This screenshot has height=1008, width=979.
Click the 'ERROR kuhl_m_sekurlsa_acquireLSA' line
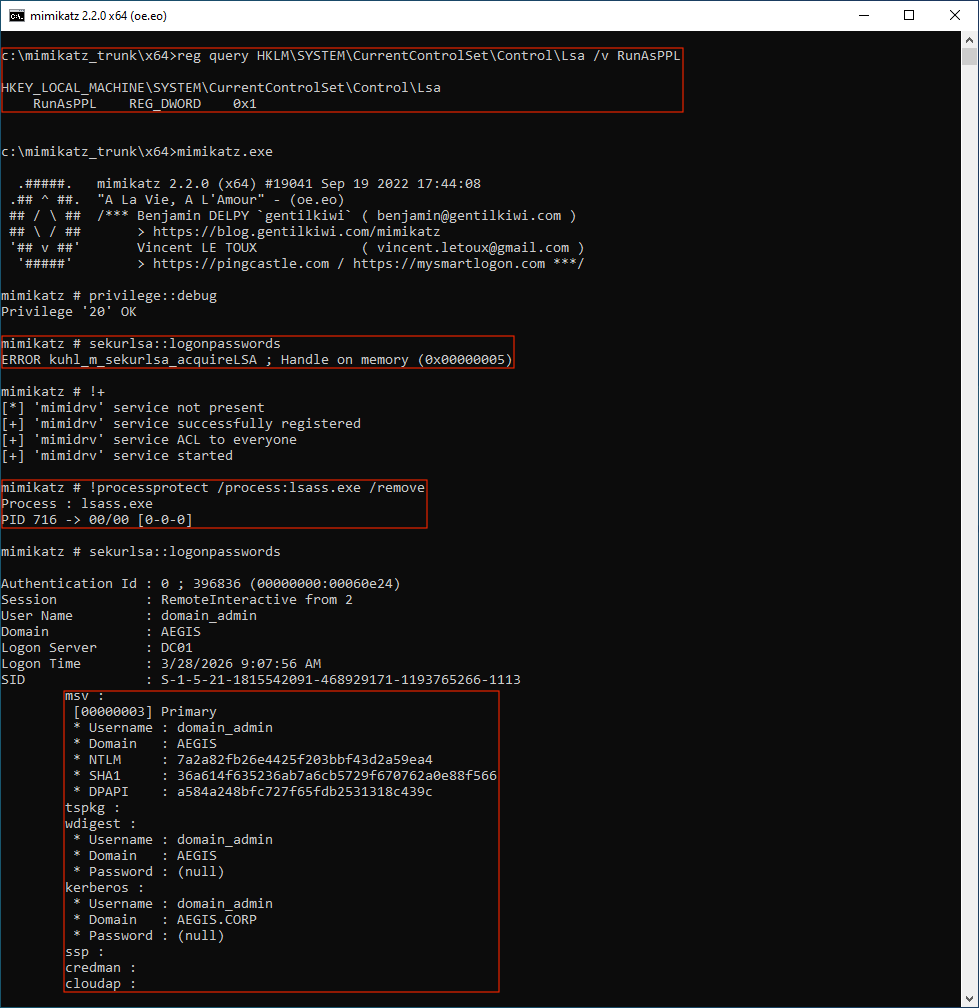(256, 360)
